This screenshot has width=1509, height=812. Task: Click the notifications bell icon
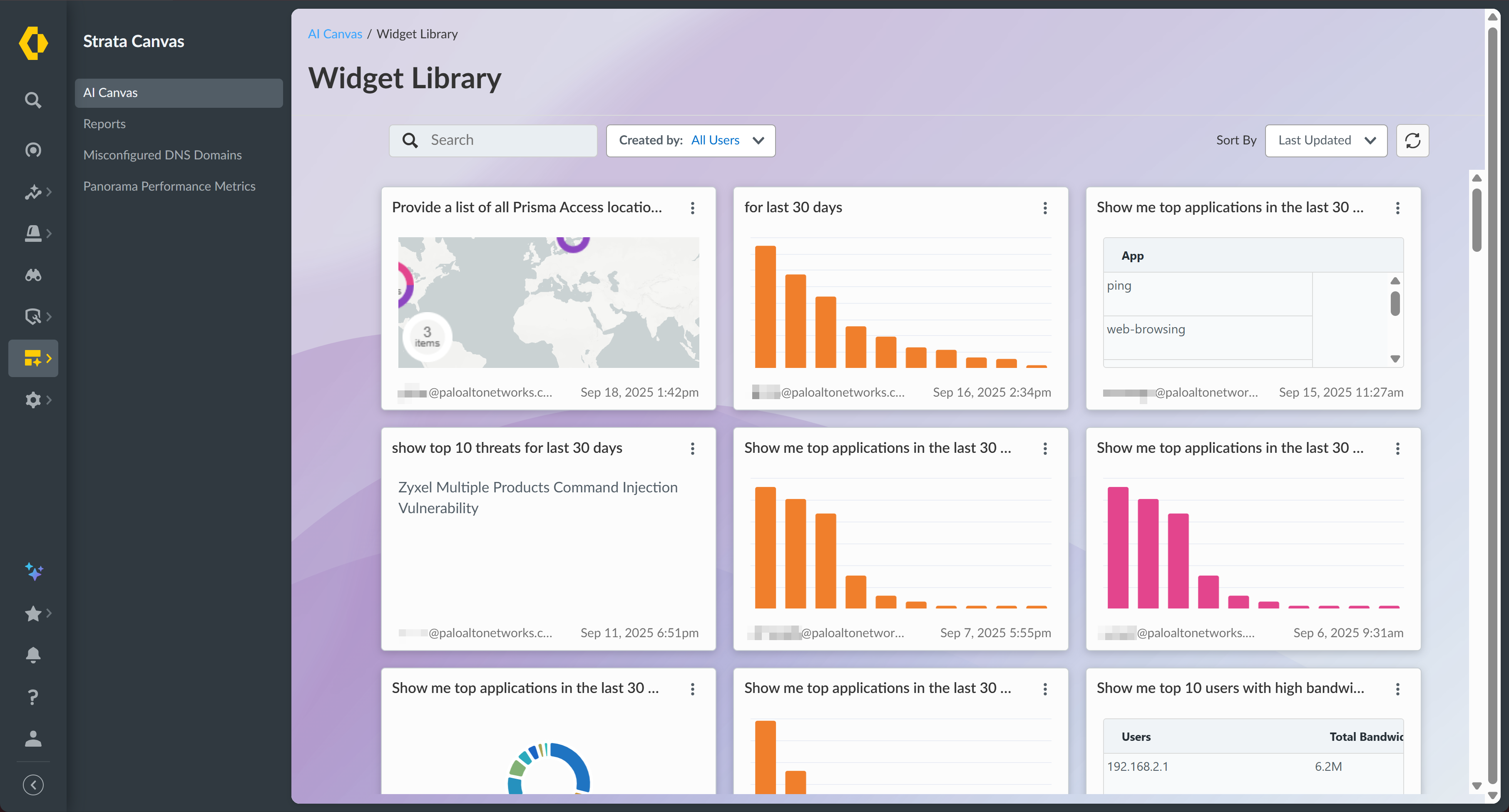point(33,654)
